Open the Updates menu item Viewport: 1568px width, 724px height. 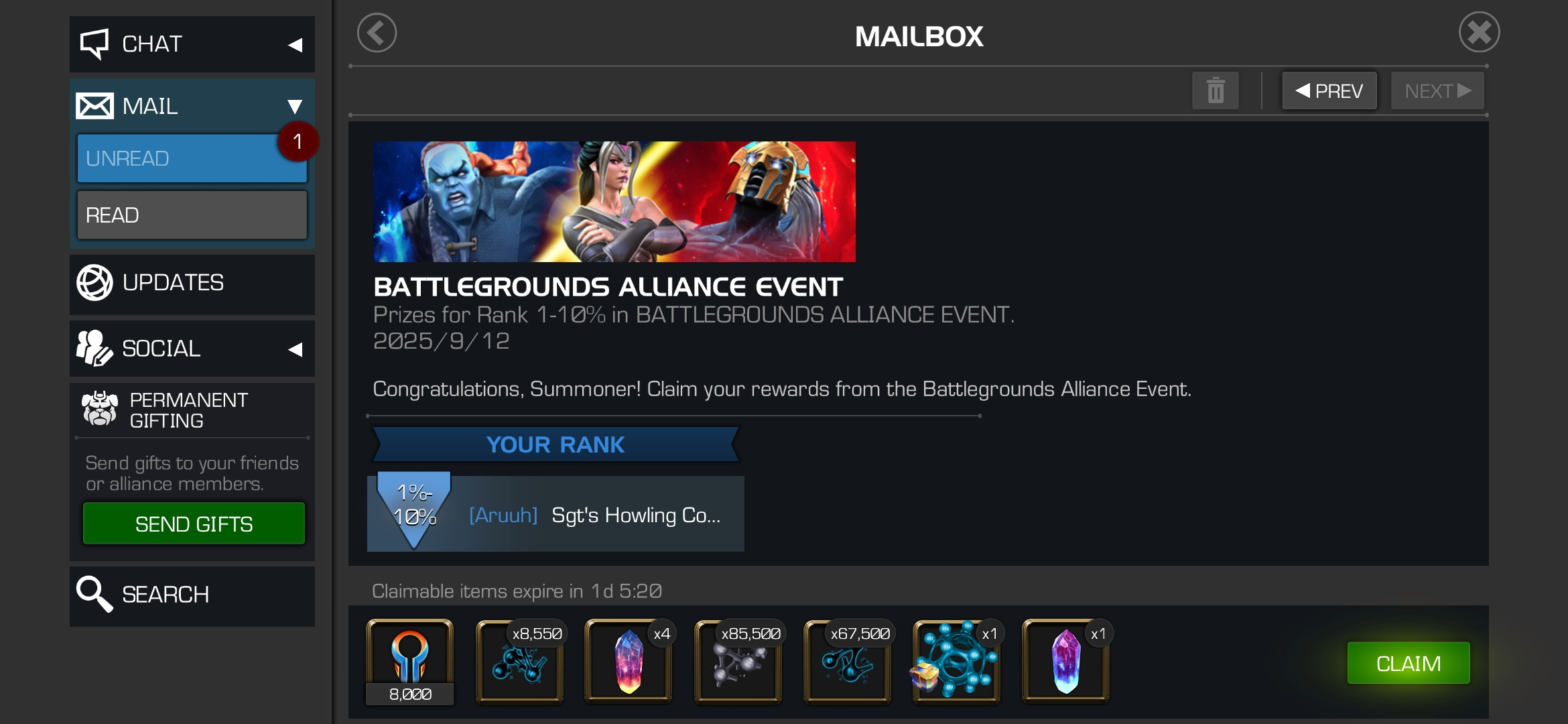(192, 283)
